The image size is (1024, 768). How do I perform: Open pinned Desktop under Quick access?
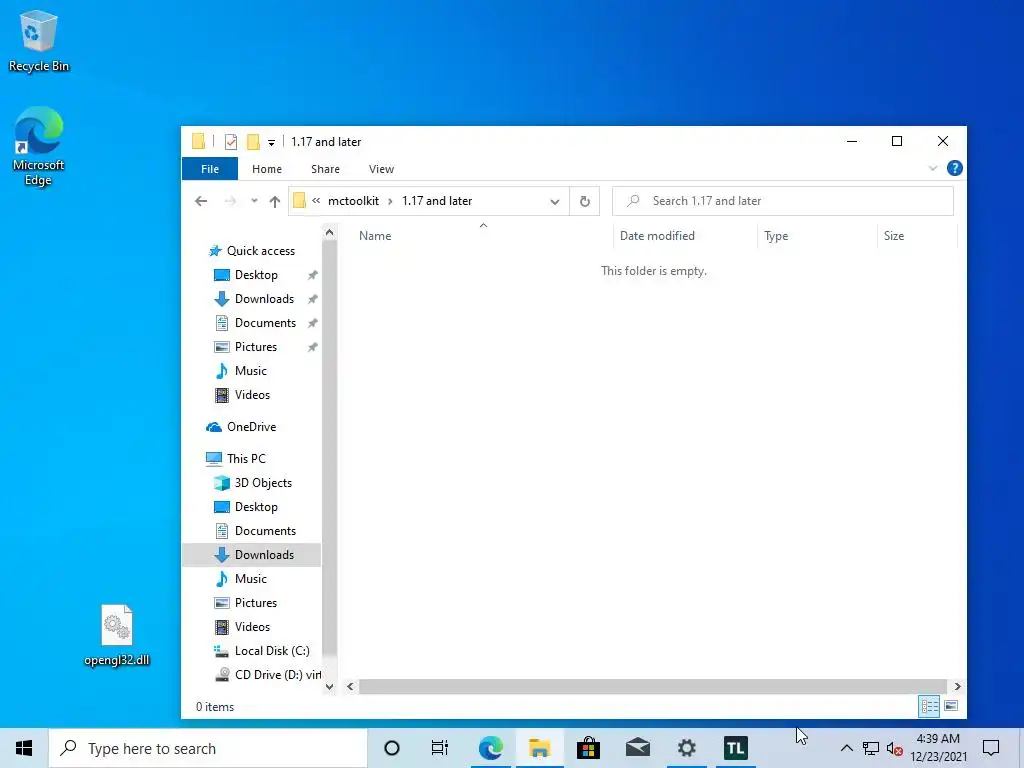click(x=256, y=275)
